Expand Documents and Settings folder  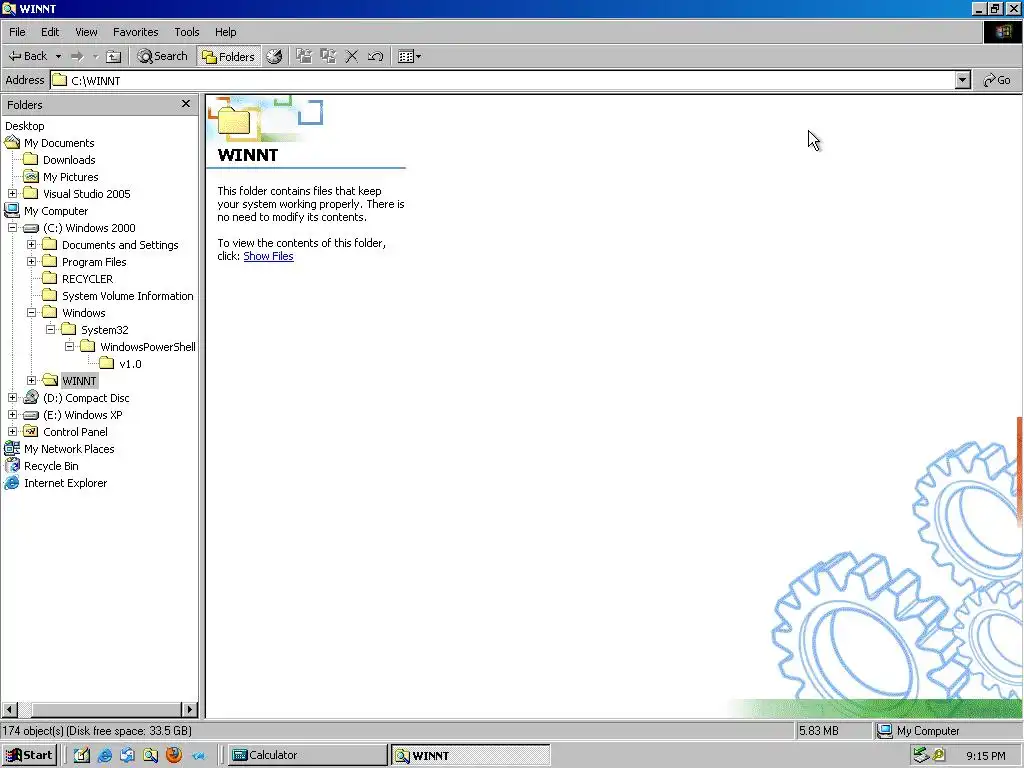coord(31,244)
